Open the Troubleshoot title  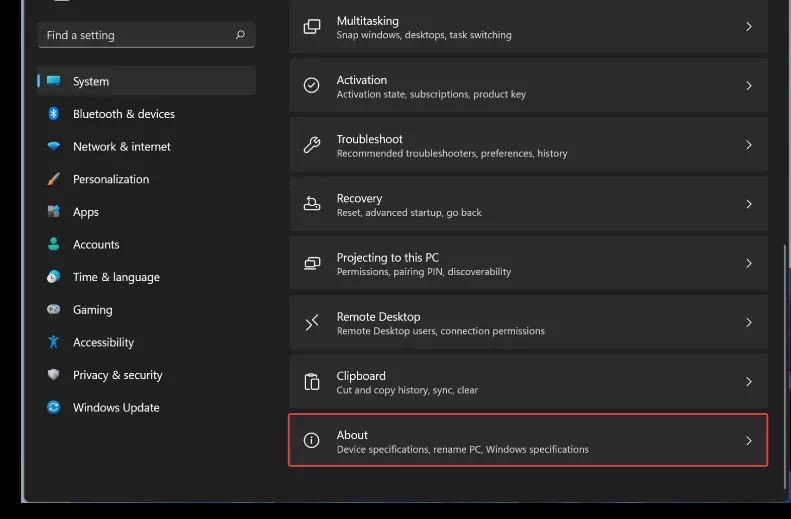[369, 139]
